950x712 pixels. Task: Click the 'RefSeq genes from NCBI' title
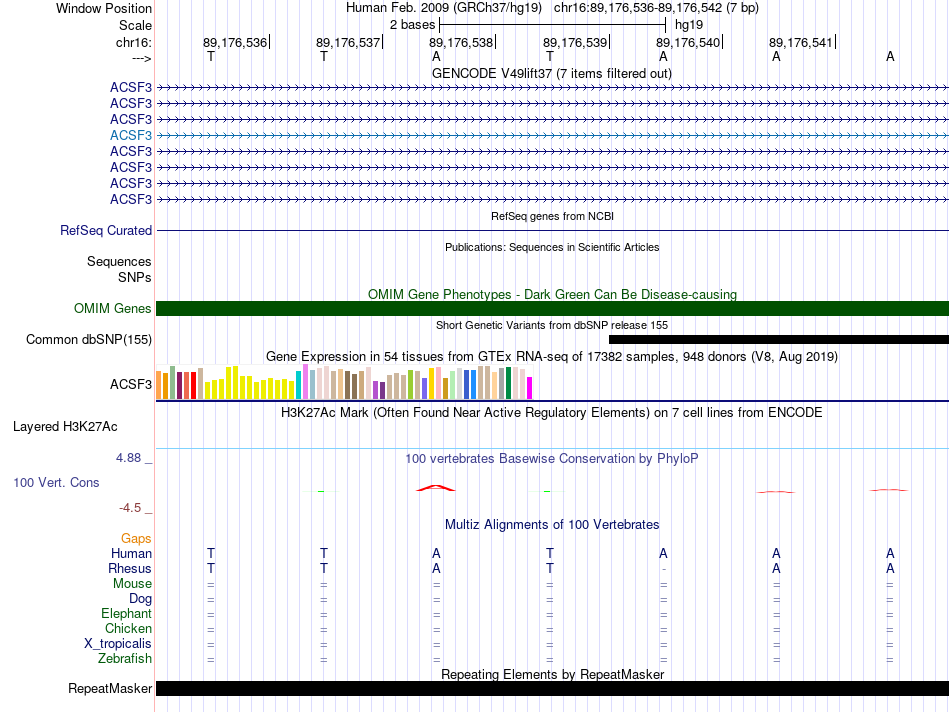coord(553,216)
